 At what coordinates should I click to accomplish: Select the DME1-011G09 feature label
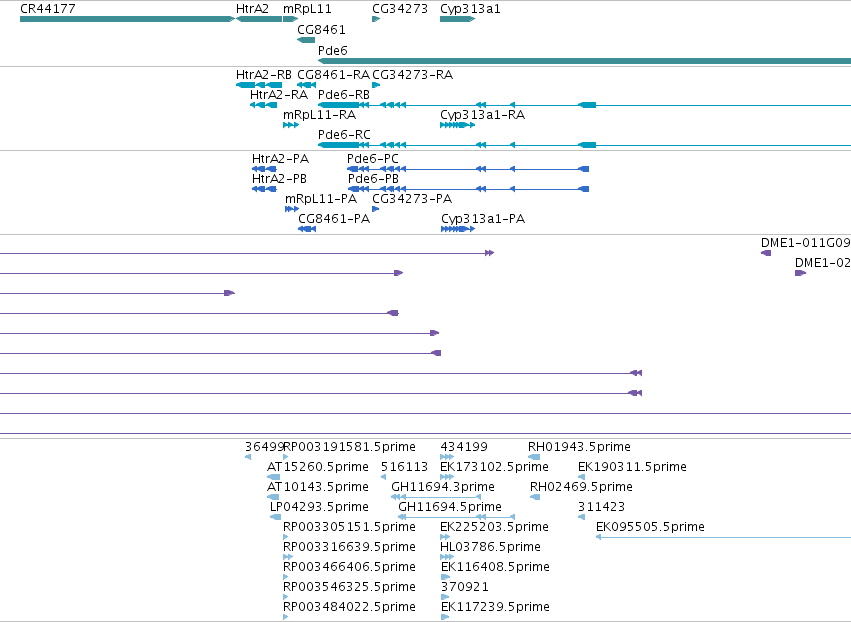click(x=806, y=243)
